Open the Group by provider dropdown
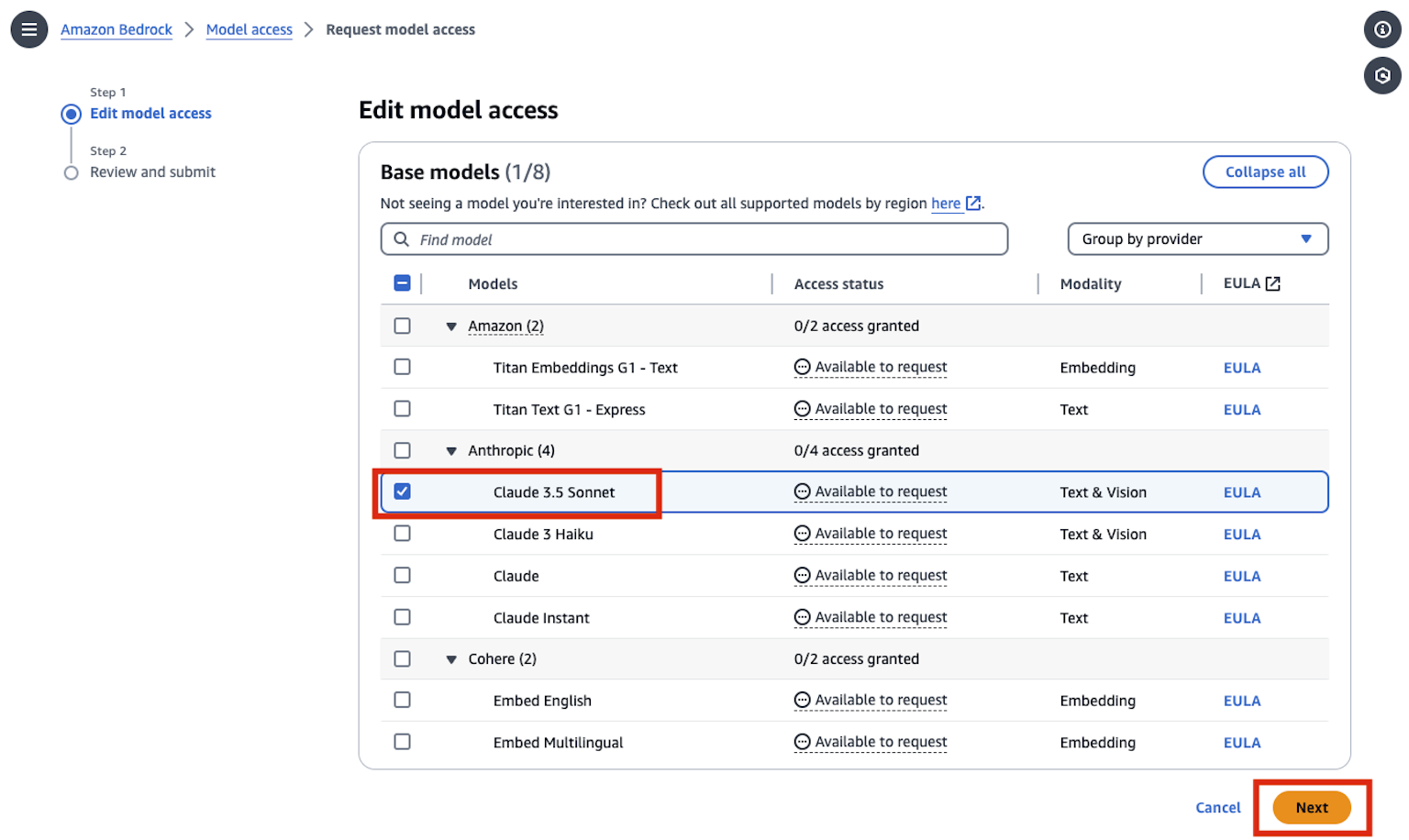 (x=1197, y=239)
